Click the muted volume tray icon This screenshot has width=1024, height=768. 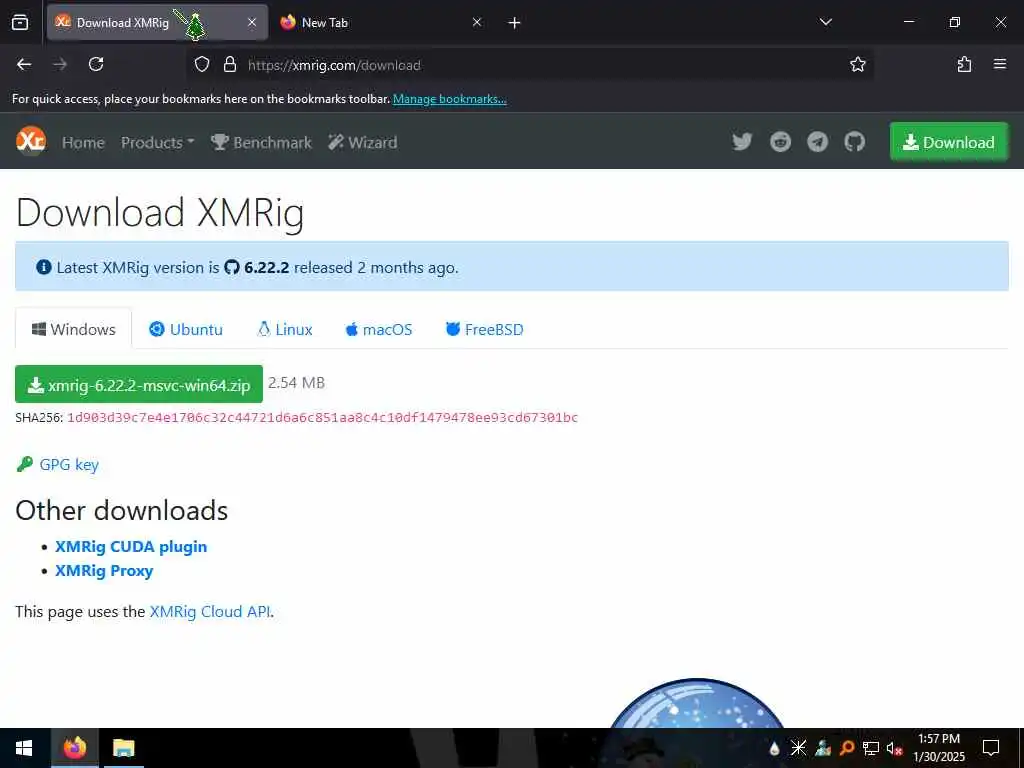[x=894, y=748]
